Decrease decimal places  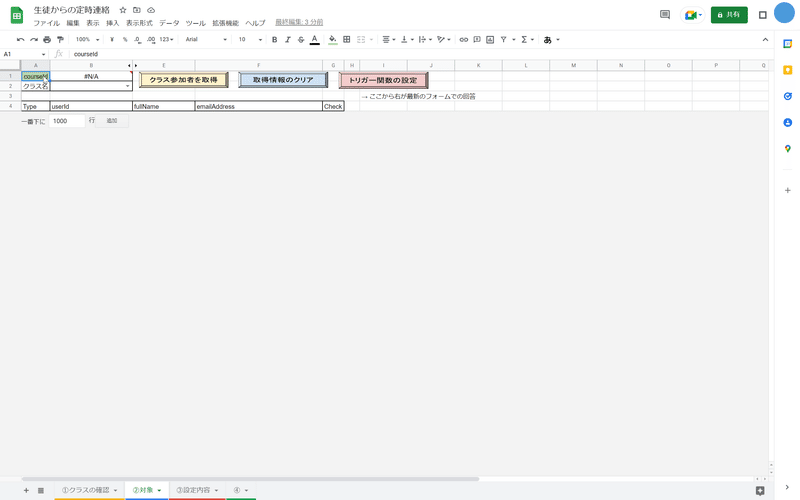point(138,39)
